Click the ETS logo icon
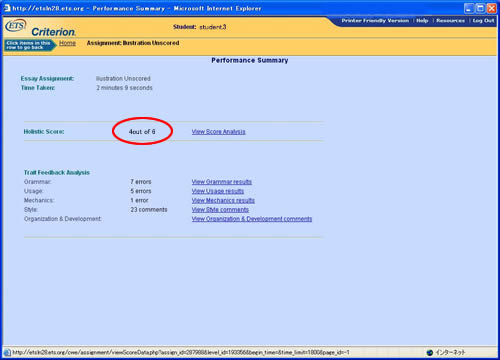 coord(15,26)
